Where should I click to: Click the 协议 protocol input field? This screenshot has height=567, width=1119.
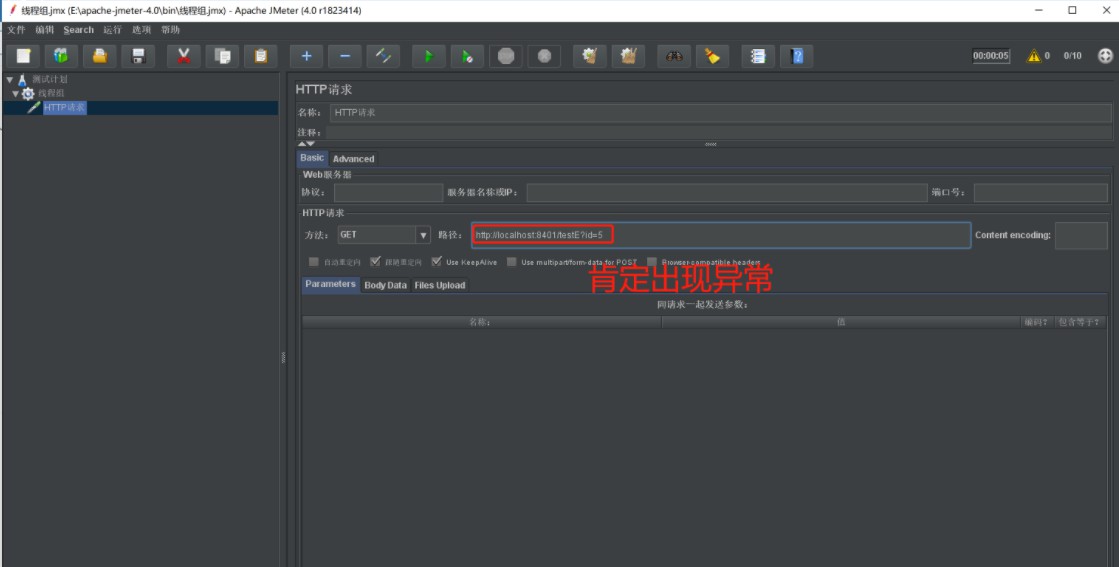point(388,193)
